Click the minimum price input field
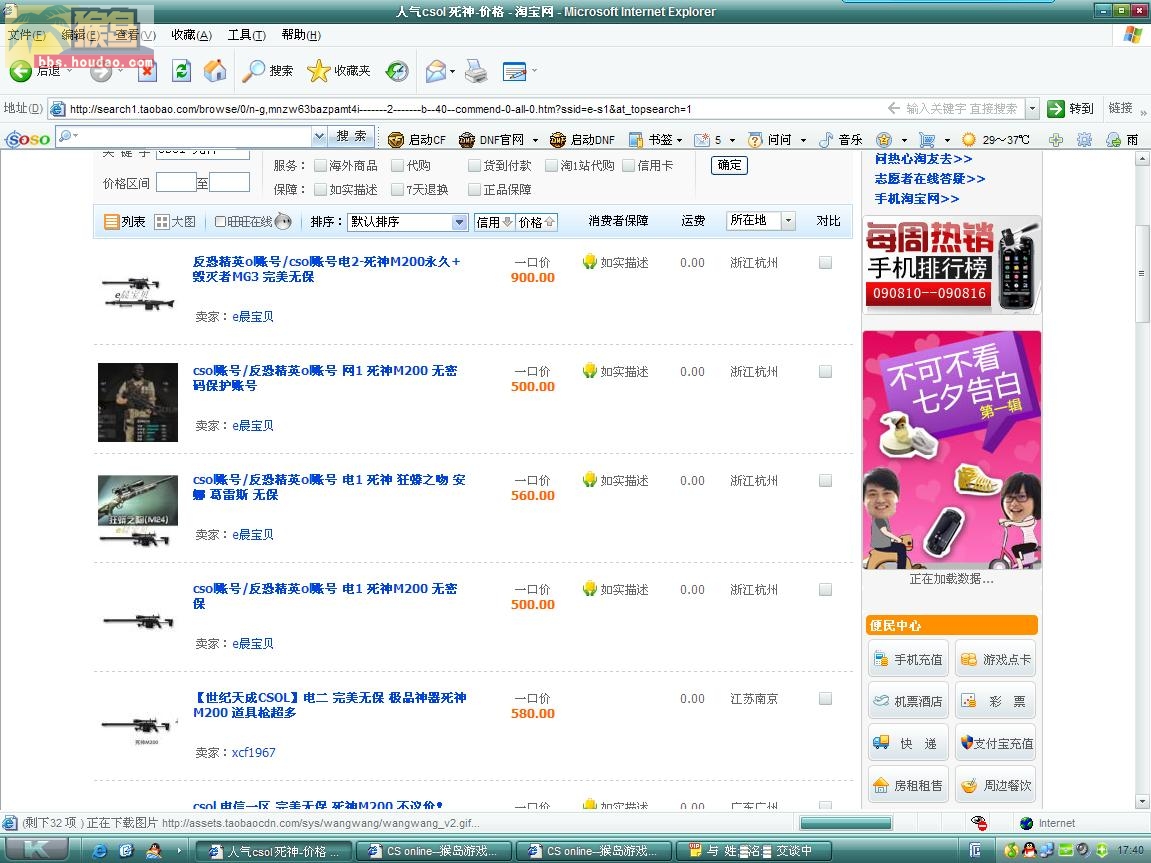 [175, 182]
